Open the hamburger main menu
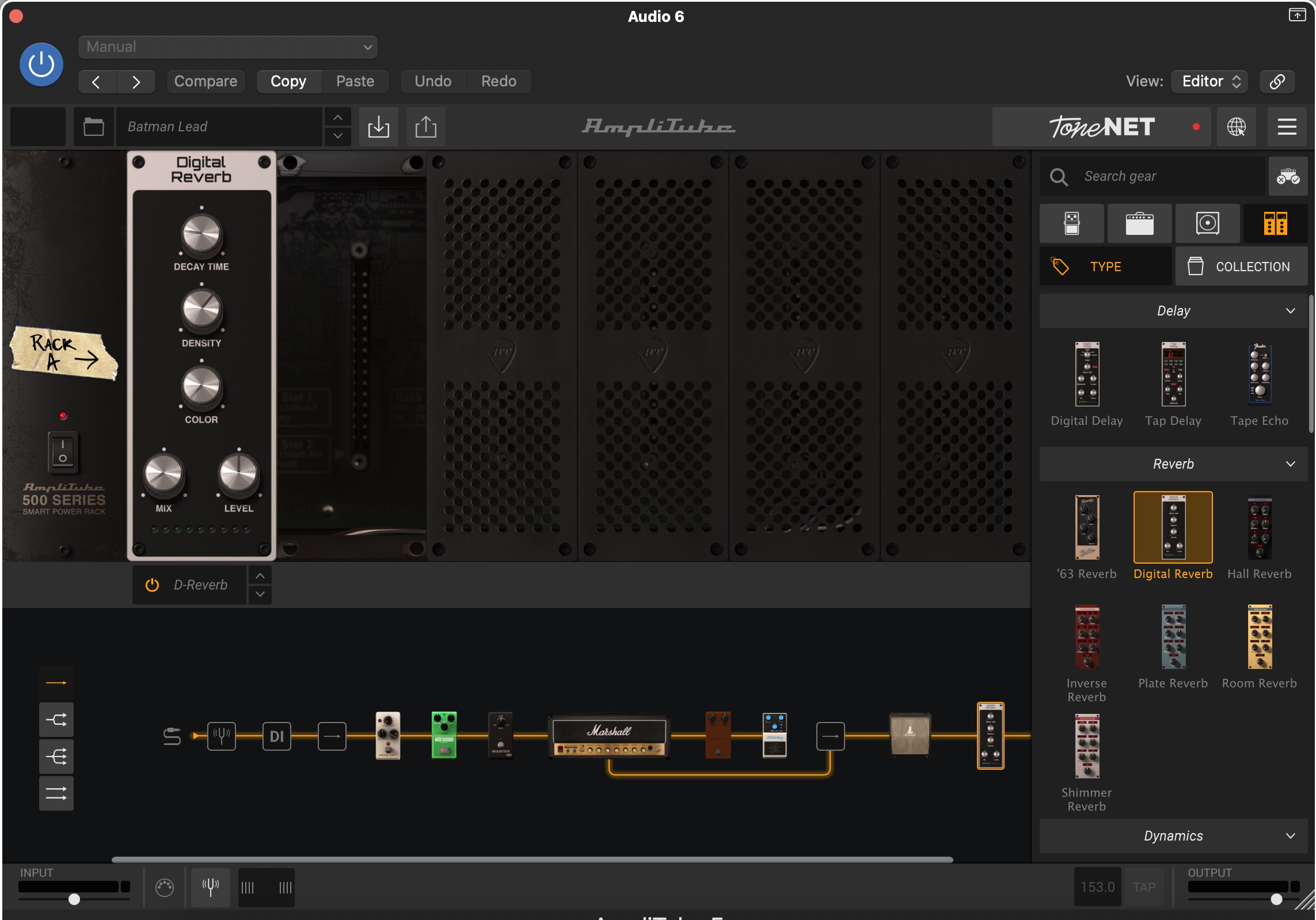The height and width of the screenshot is (920, 1316). [x=1287, y=127]
